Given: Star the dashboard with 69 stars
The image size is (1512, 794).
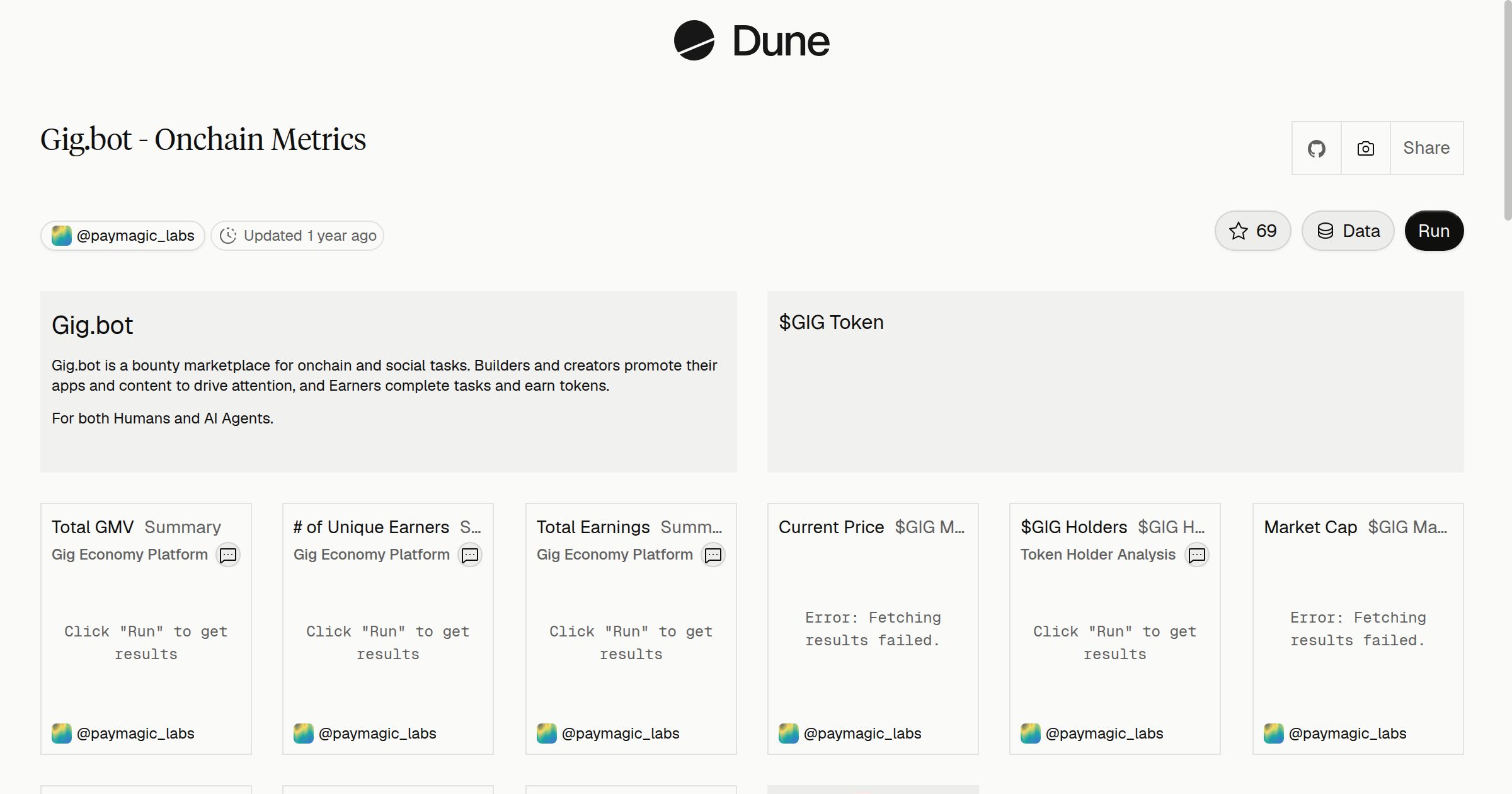Looking at the screenshot, I should pyautogui.click(x=1253, y=231).
